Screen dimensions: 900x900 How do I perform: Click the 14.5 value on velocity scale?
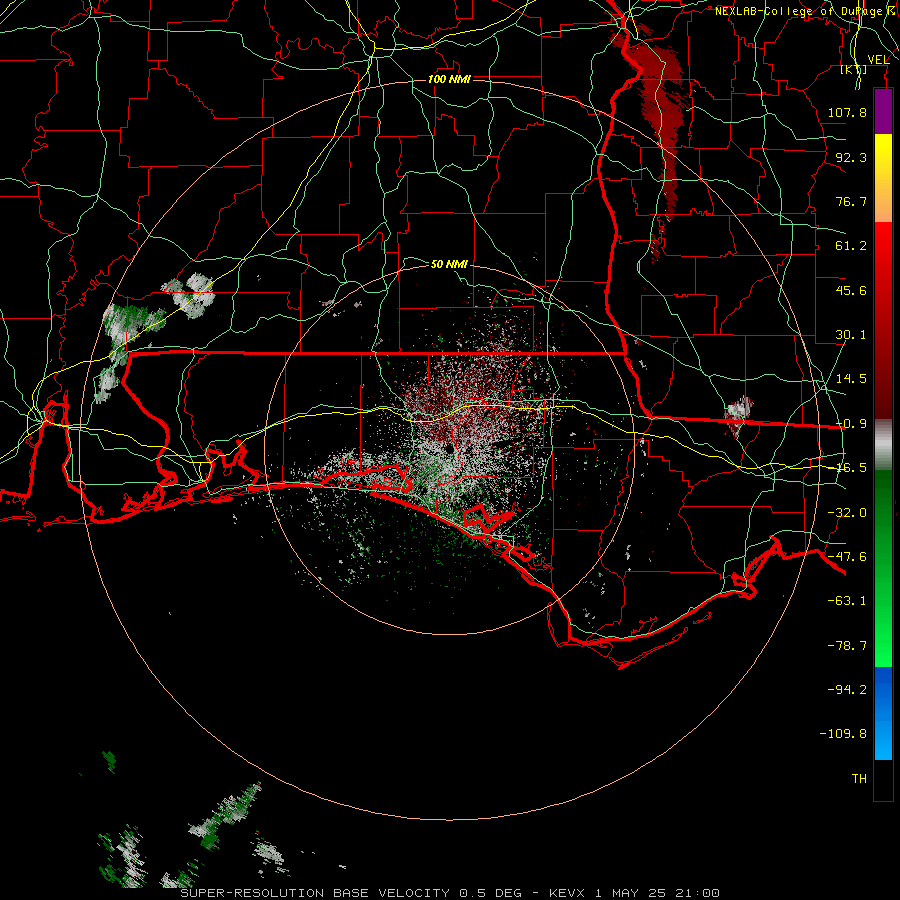(x=851, y=379)
